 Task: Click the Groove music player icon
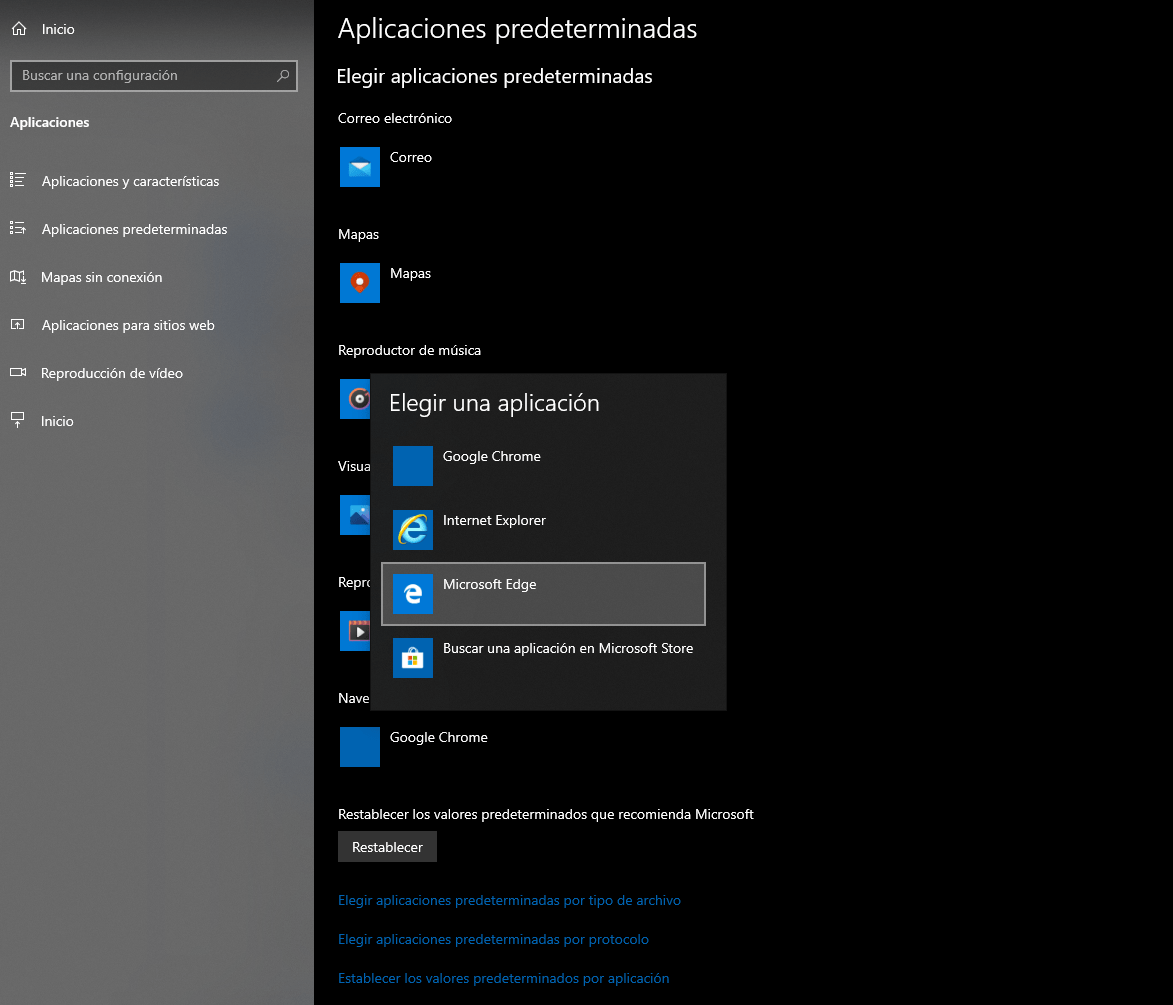pyautogui.click(x=355, y=399)
